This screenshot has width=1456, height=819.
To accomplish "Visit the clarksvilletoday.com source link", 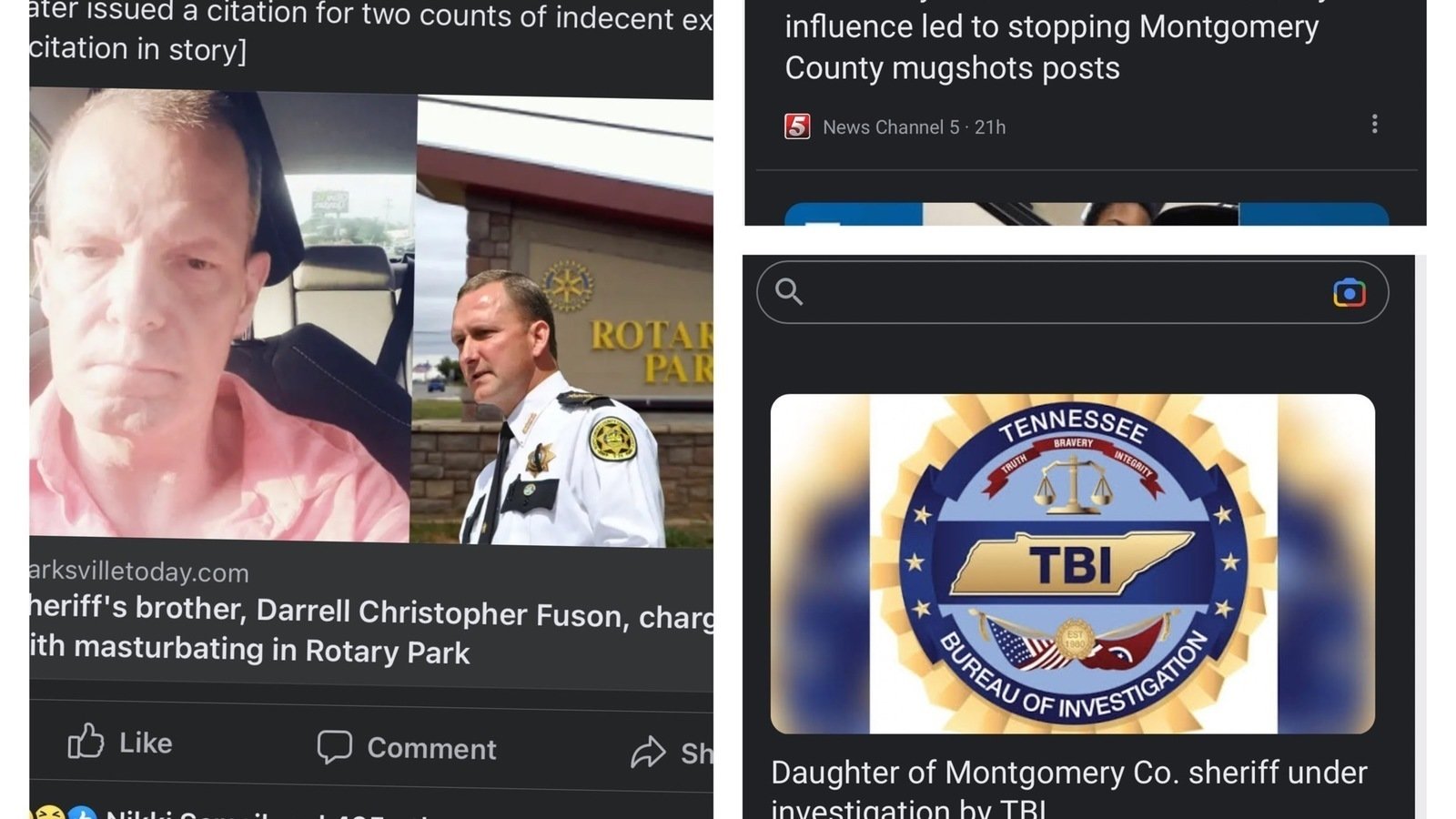I will click(x=138, y=571).
